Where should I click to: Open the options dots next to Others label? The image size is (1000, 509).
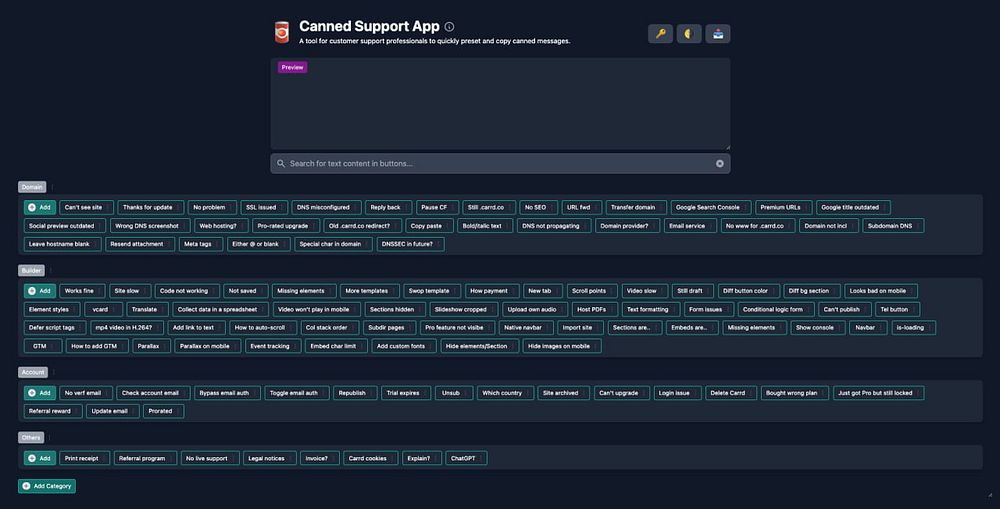pos(50,437)
